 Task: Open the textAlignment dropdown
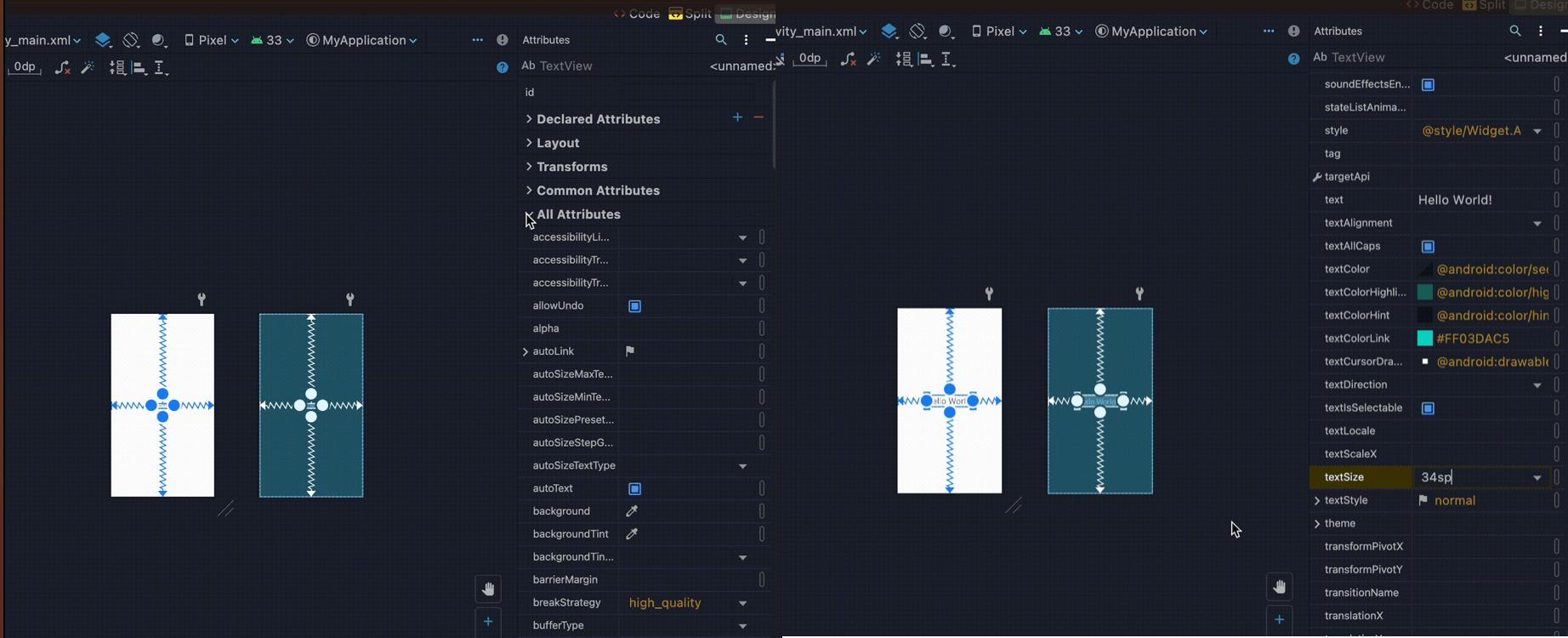tap(1537, 223)
